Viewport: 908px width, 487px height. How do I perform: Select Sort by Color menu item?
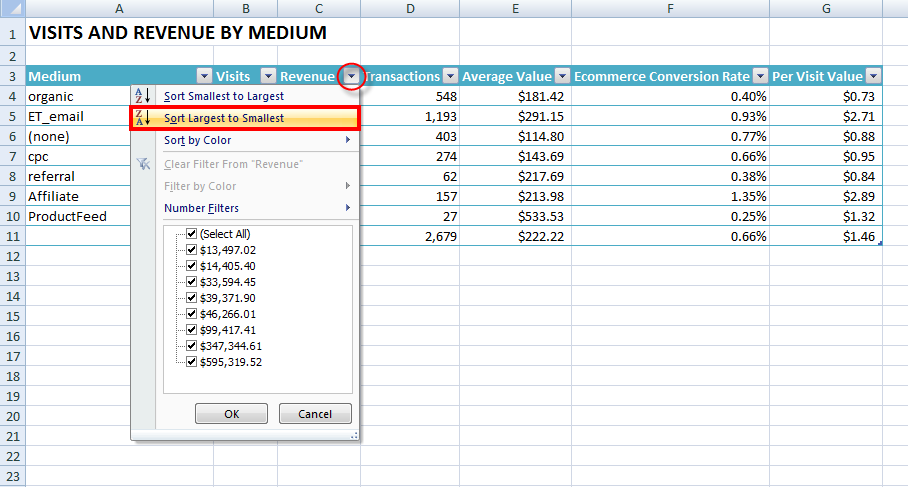[x=246, y=140]
